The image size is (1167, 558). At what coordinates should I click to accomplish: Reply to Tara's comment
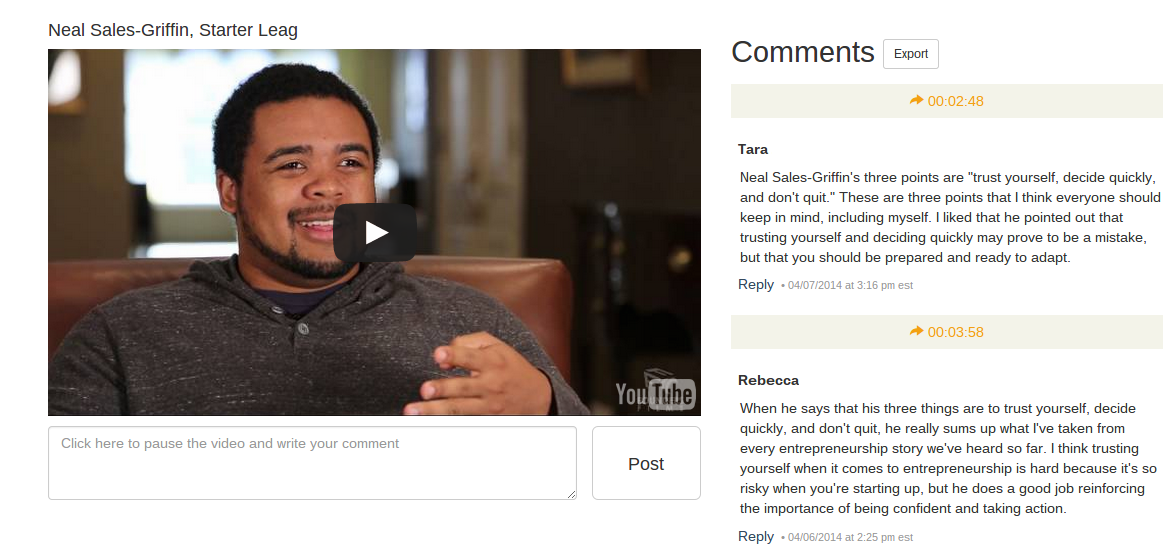pyautogui.click(x=756, y=284)
